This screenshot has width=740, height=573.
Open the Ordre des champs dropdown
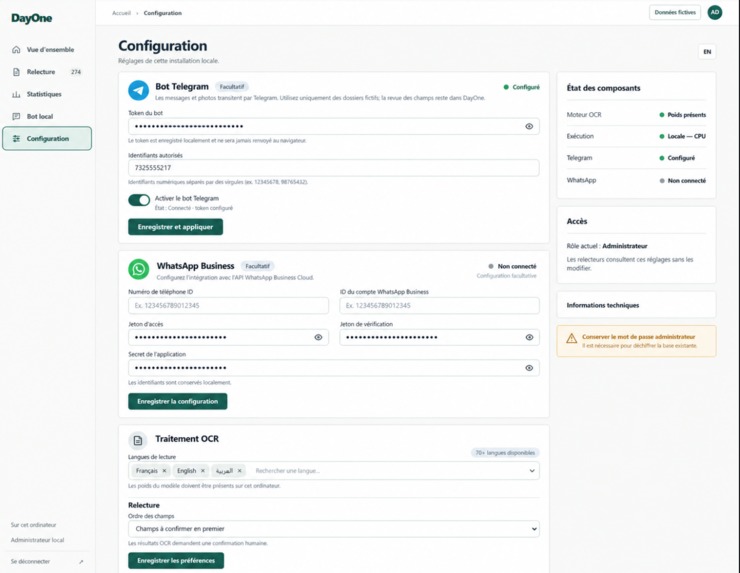click(334, 529)
